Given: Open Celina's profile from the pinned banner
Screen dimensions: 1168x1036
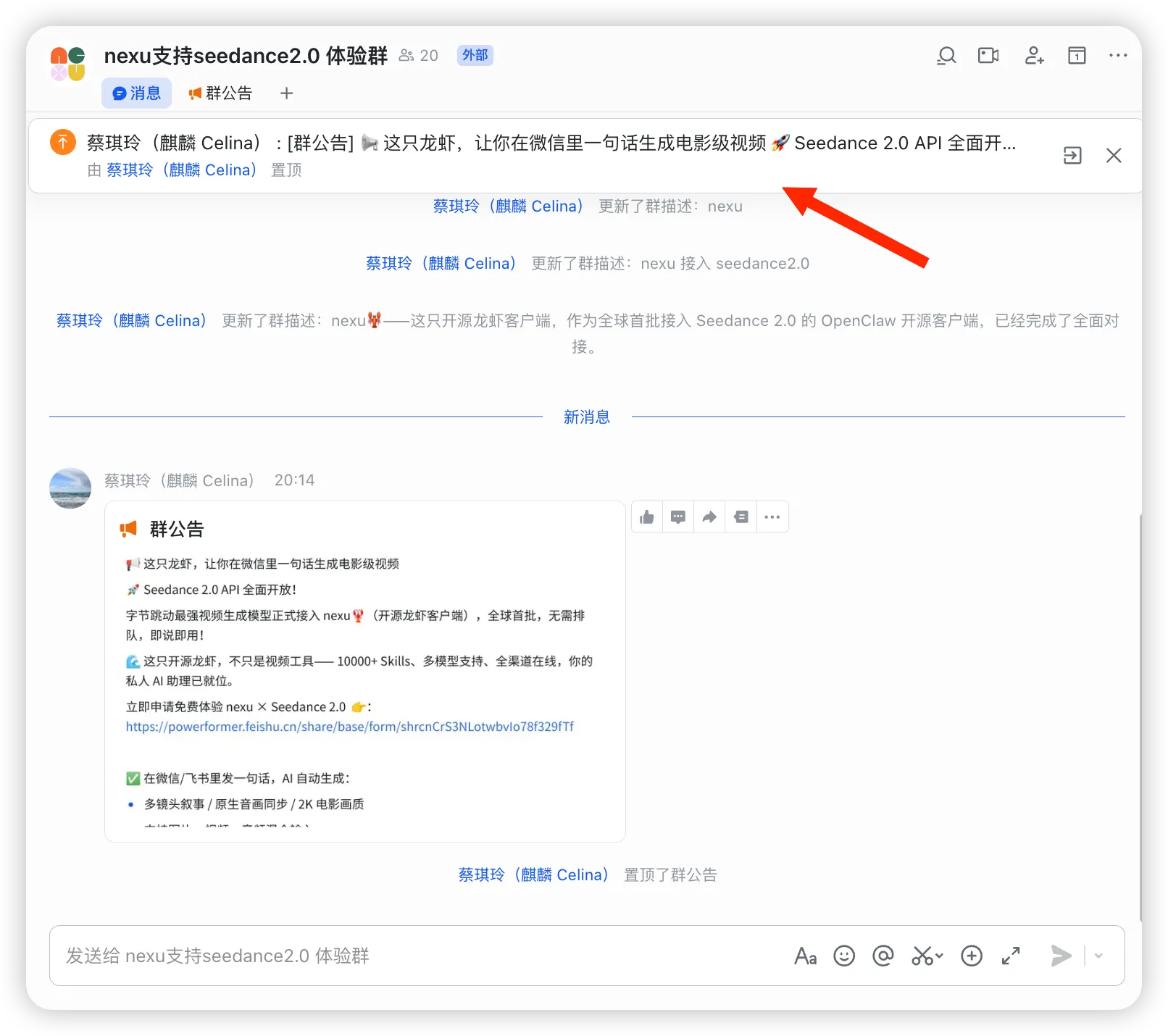Looking at the screenshot, I should pos(180,170).
